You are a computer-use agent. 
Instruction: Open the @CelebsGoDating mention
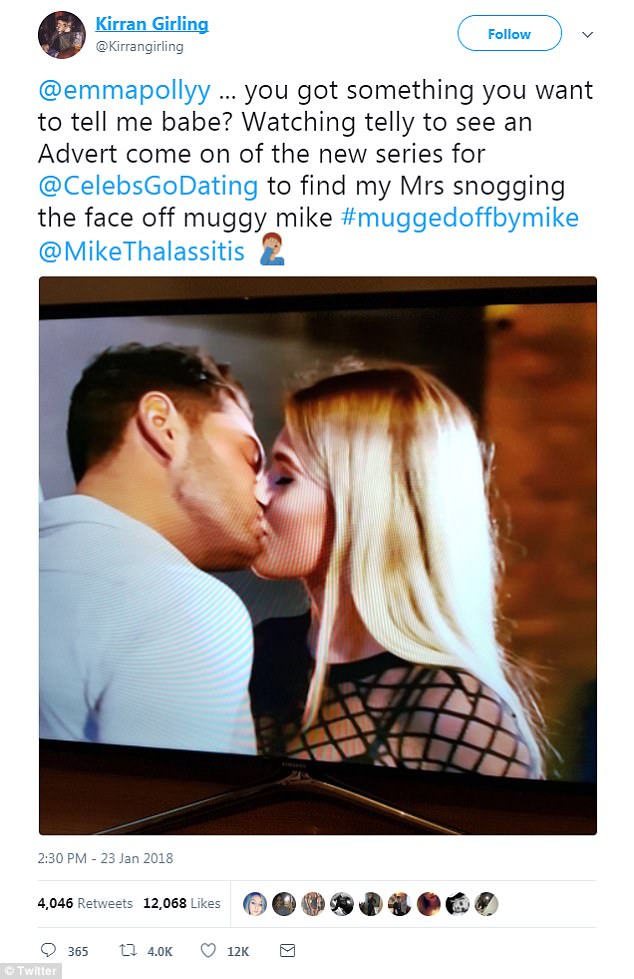coord(148,186)
